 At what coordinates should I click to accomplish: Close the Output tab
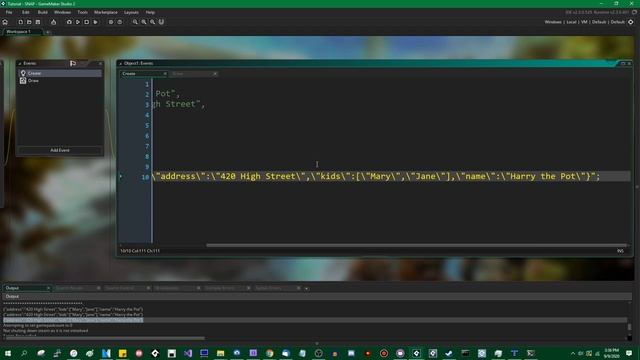click(x=48, y=288)
